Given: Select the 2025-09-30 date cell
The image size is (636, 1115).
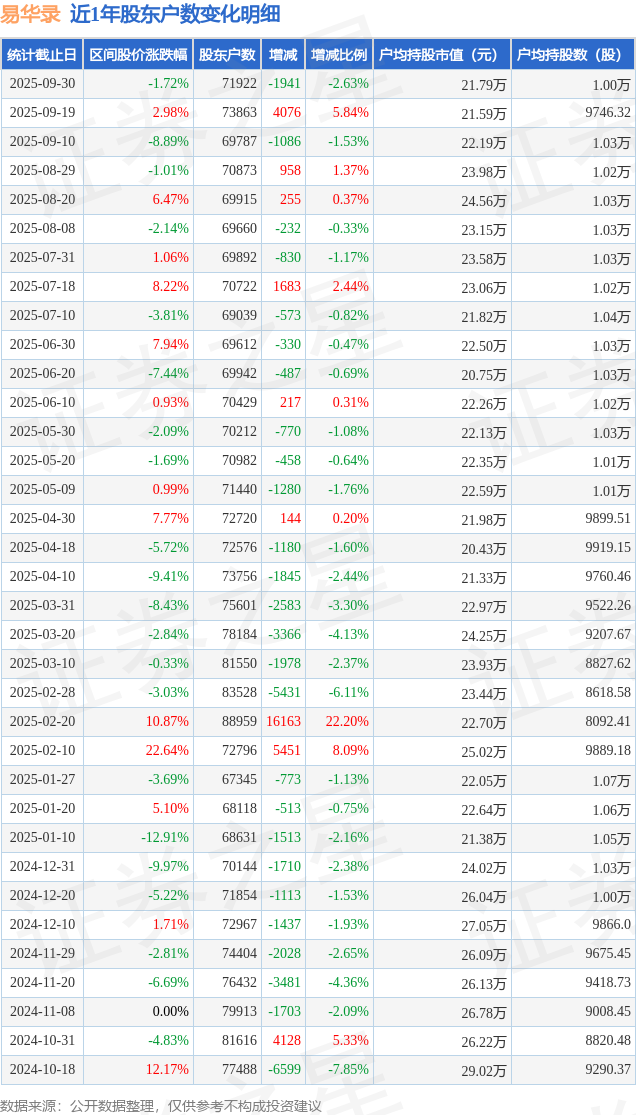Looking at the screenshot, I should click(x=42, y=84).
